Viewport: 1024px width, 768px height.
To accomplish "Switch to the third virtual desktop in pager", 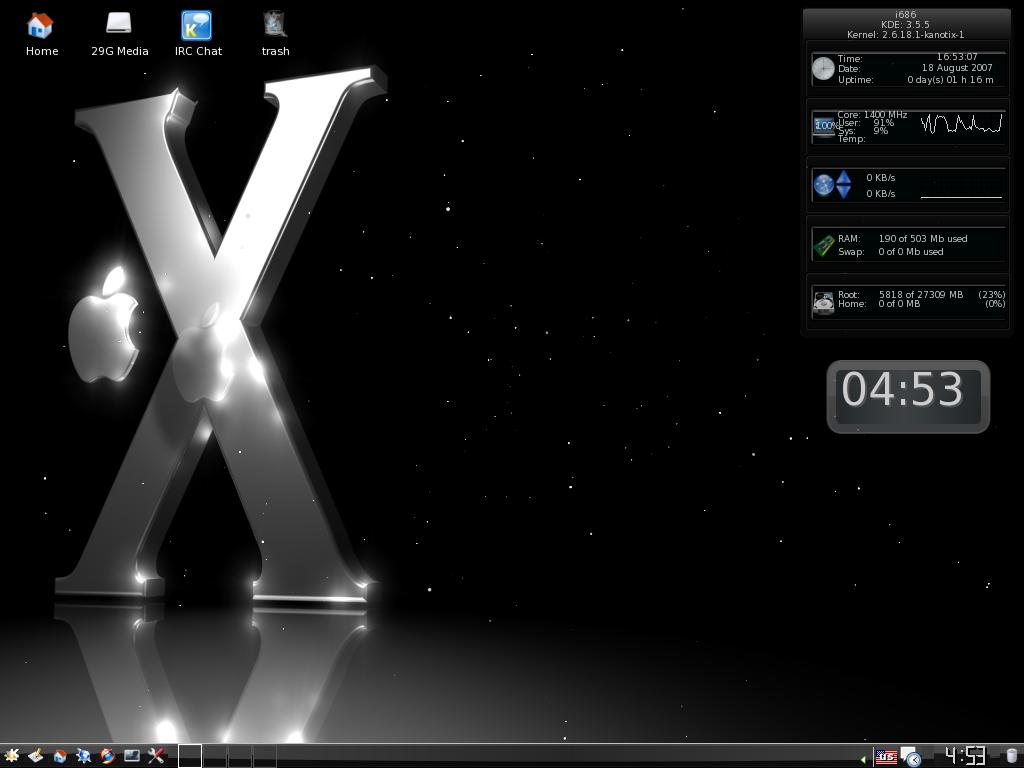I will pyautogui.click(x=240, y=756).
